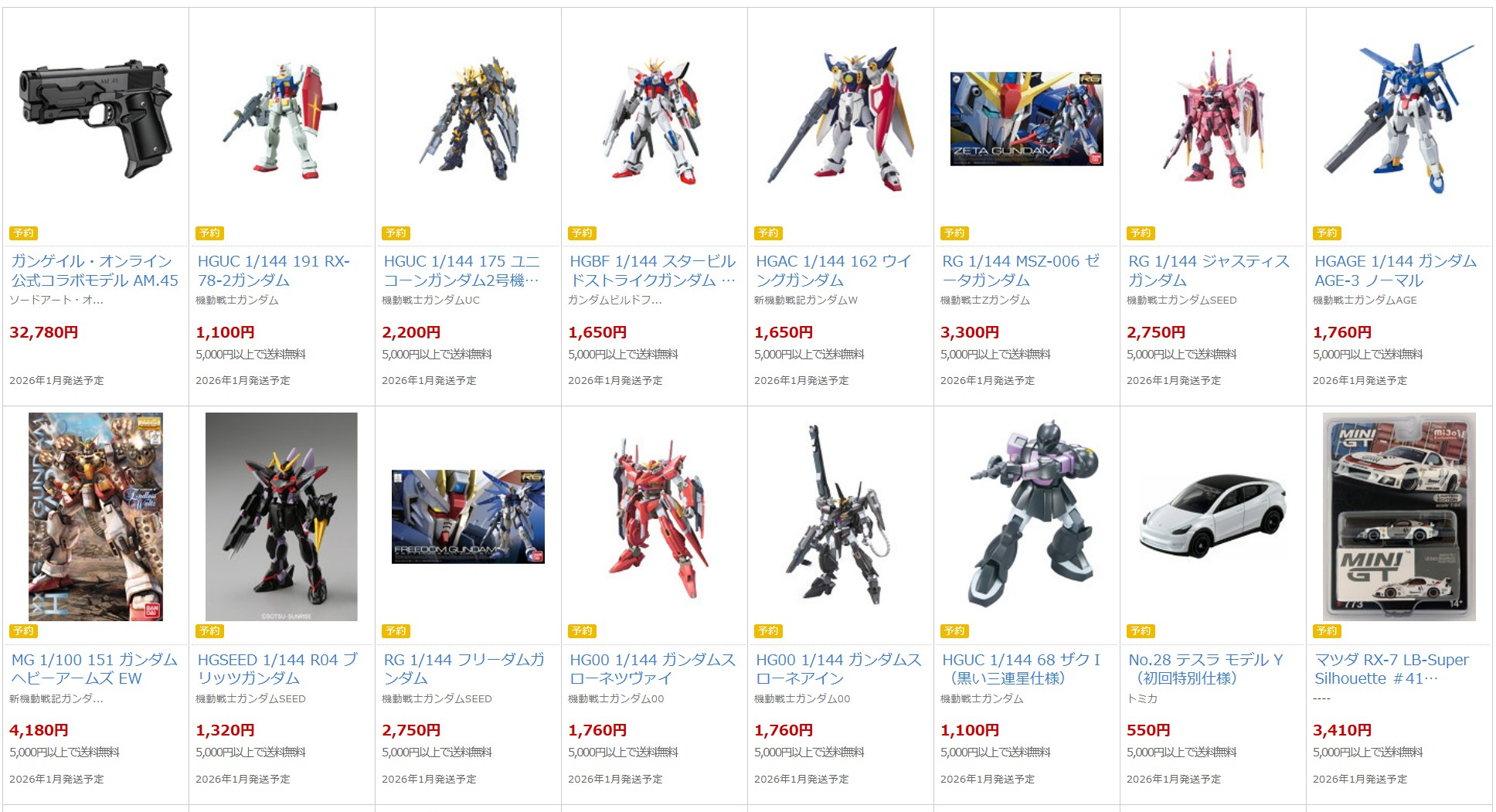This screenshot has height=812, width=1496.
Task: Open the マツダ RX-7 LB-Super Silhouette link
Action: [1392, 669]
